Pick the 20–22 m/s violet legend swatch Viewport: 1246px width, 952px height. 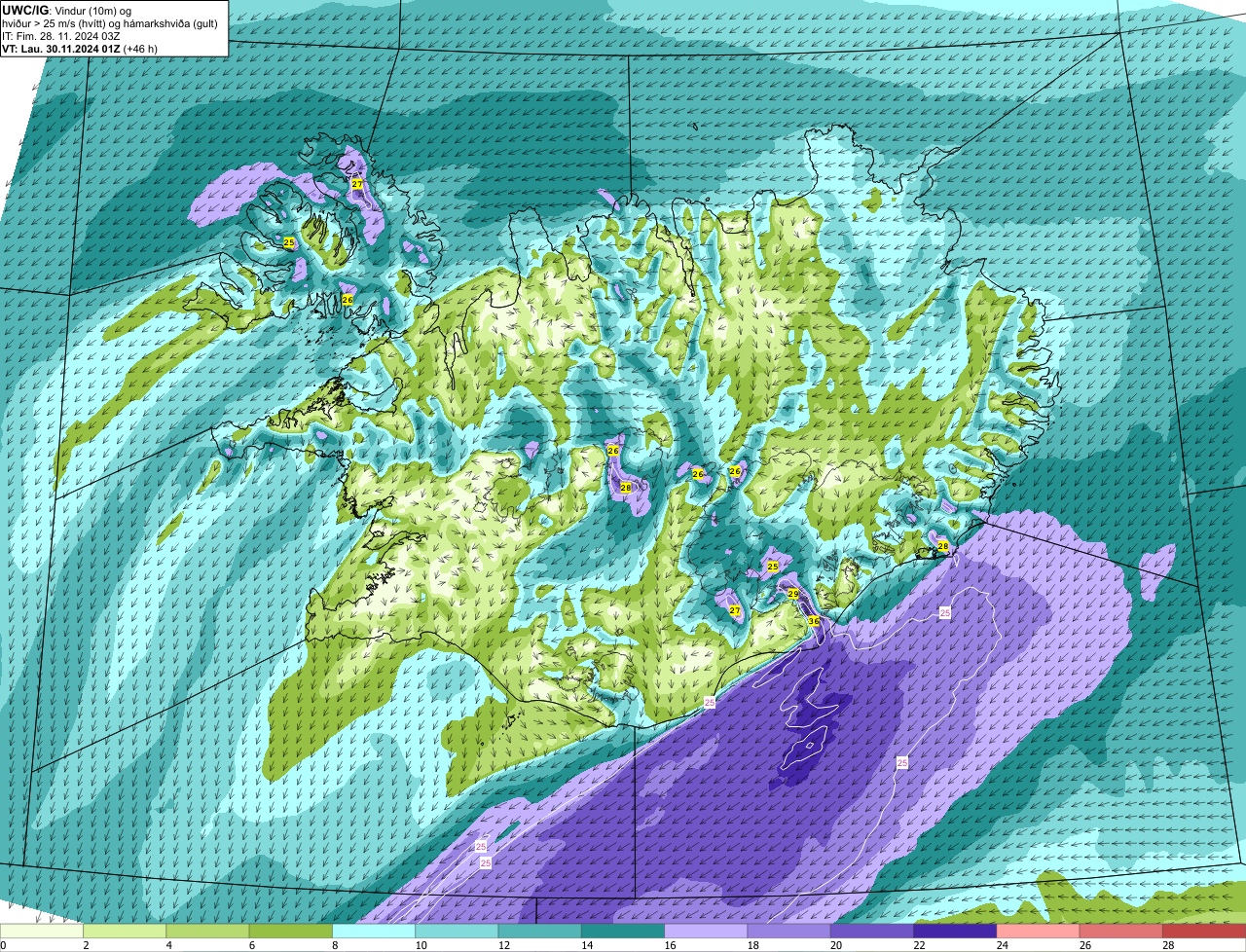[872, 931]
